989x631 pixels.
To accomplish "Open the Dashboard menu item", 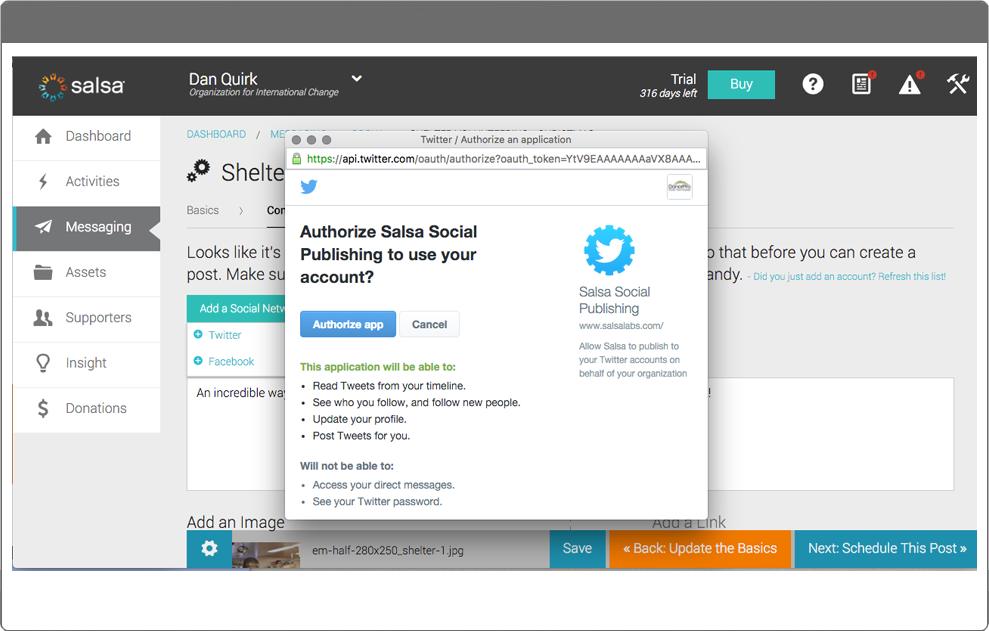I will coord(86,137).
